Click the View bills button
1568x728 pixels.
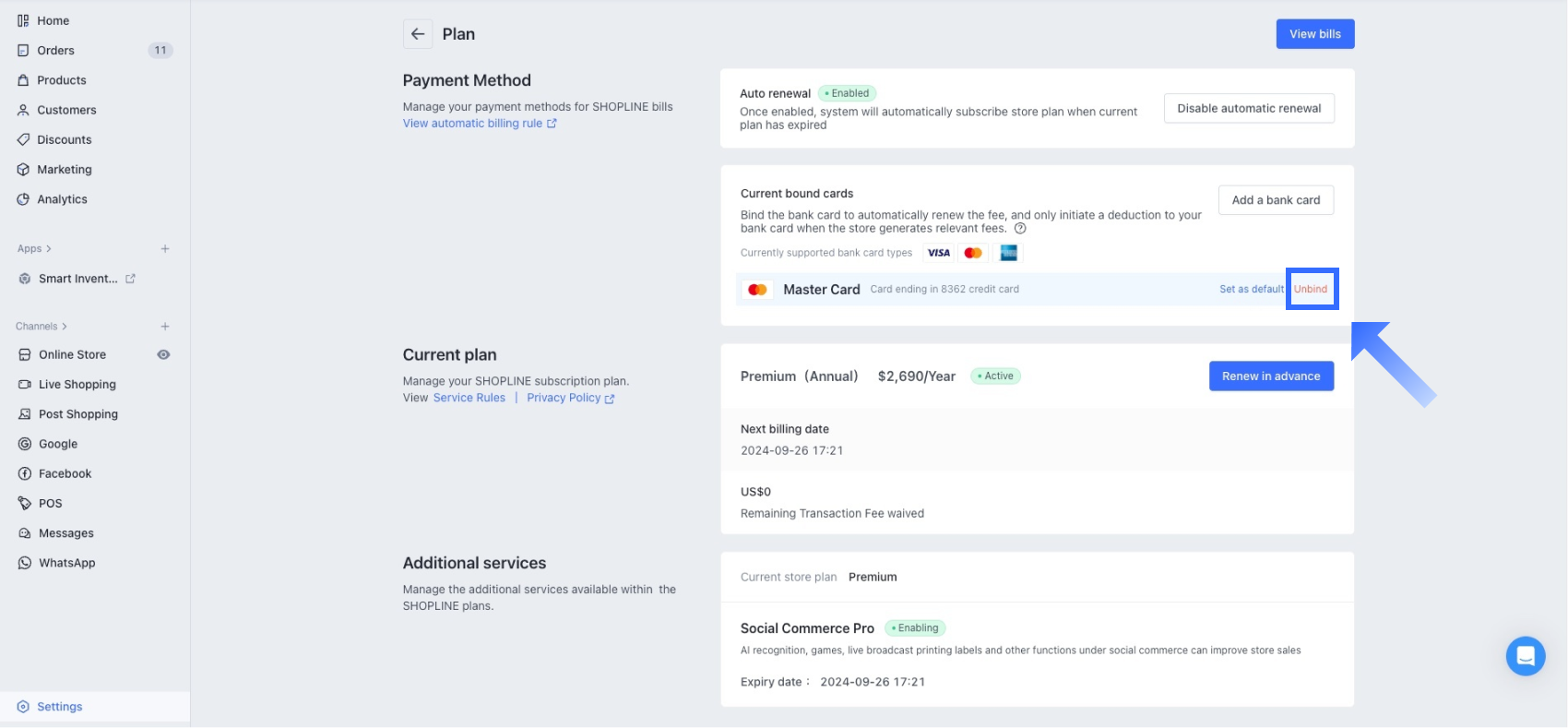coord(1314,34)
